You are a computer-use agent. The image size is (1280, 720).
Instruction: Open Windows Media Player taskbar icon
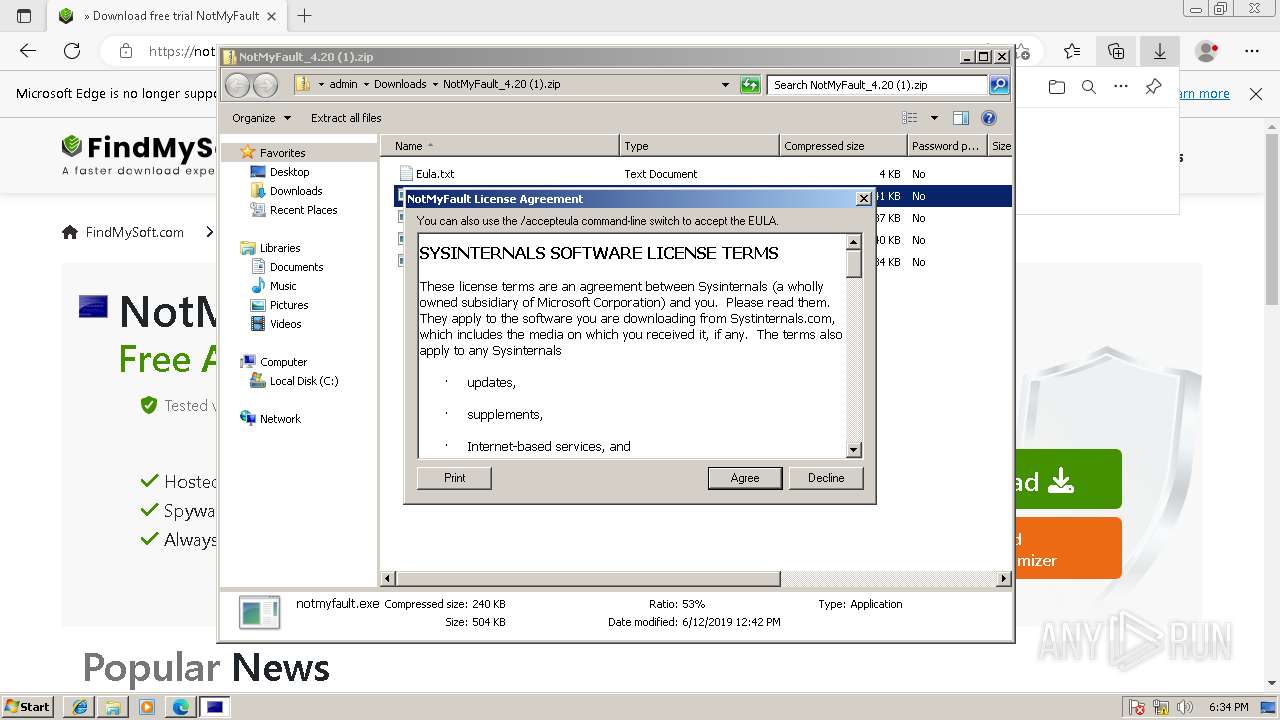coord(147,707)
